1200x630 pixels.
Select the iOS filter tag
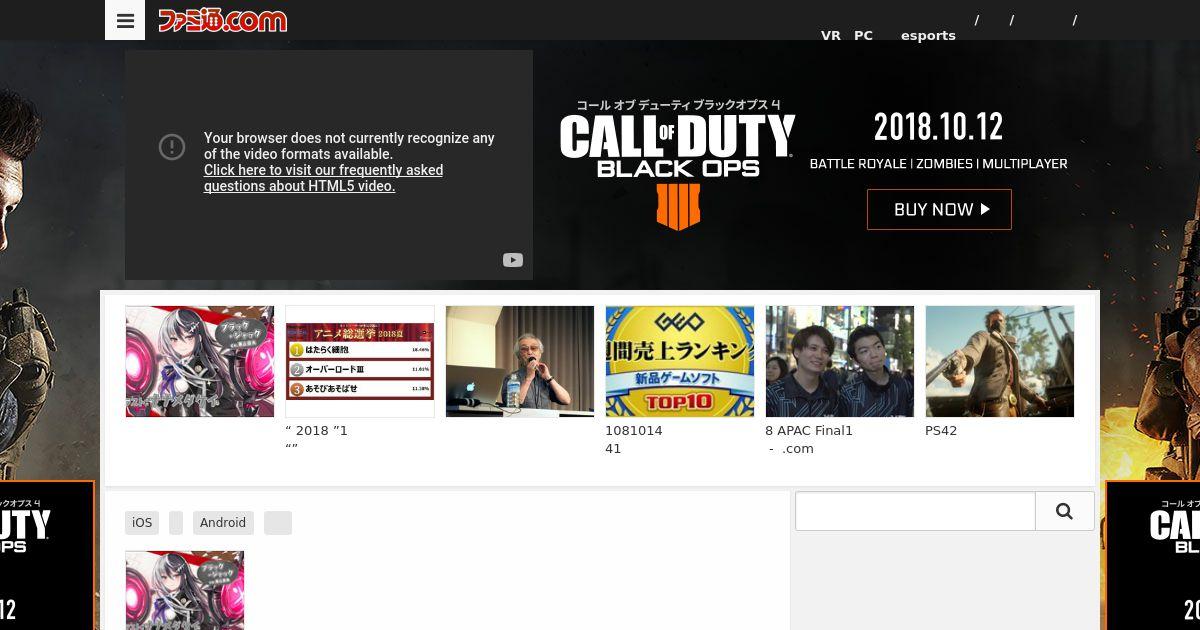142,523
